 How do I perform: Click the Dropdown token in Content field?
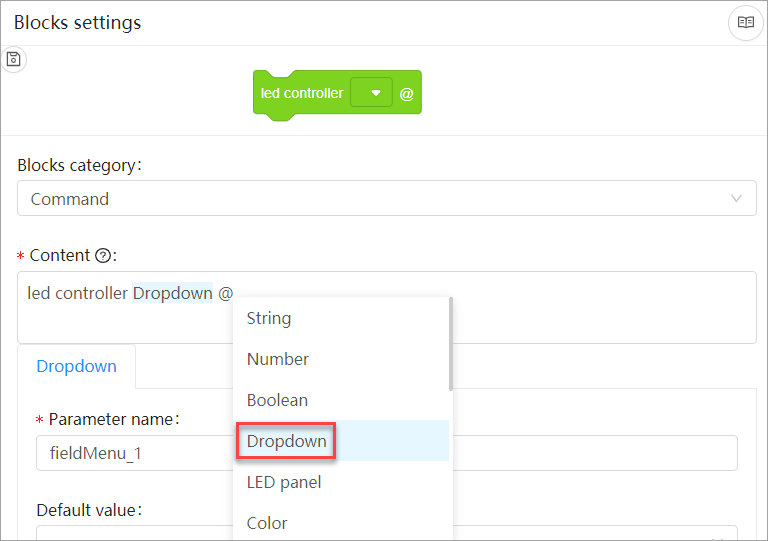click(x=172, y=293)
